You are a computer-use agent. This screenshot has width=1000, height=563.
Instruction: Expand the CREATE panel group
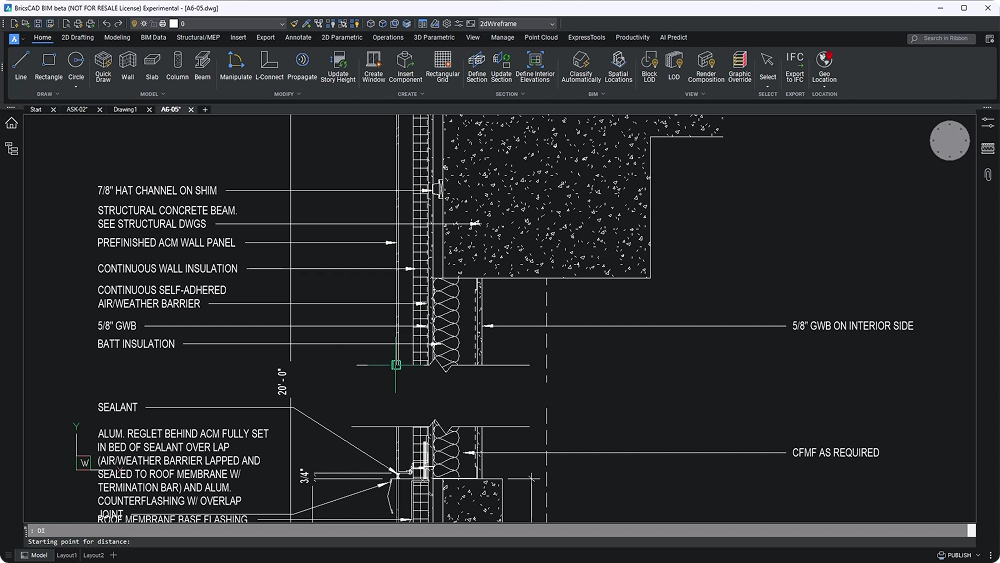[411, 94]
